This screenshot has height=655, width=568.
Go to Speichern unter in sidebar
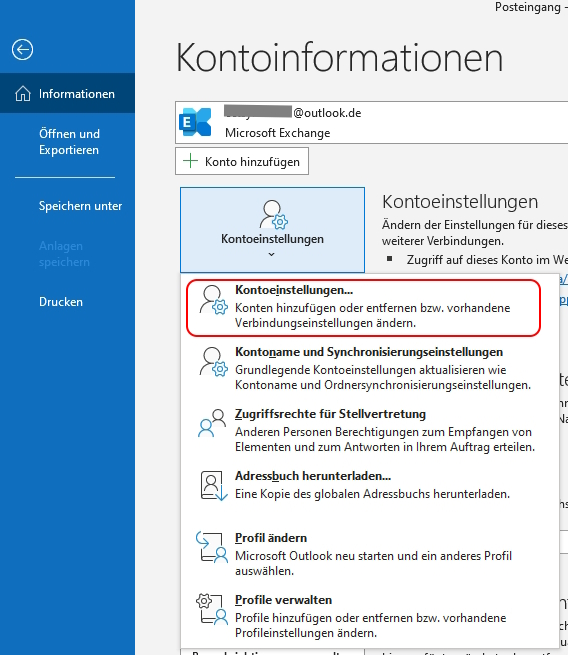click(x=80, y=206)
